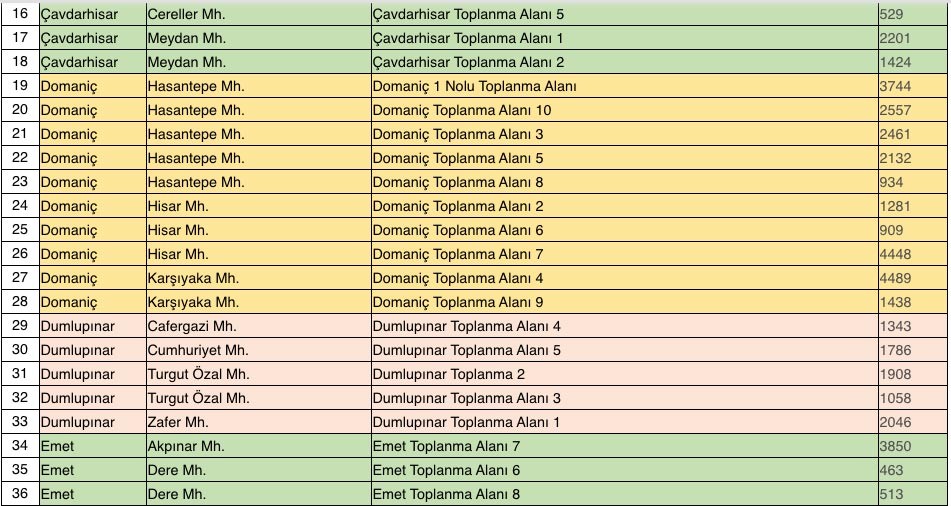Click the Cereller Mh. cell
Image resolution: width=951 pixels, height=506 pixels.
point(257,14)
